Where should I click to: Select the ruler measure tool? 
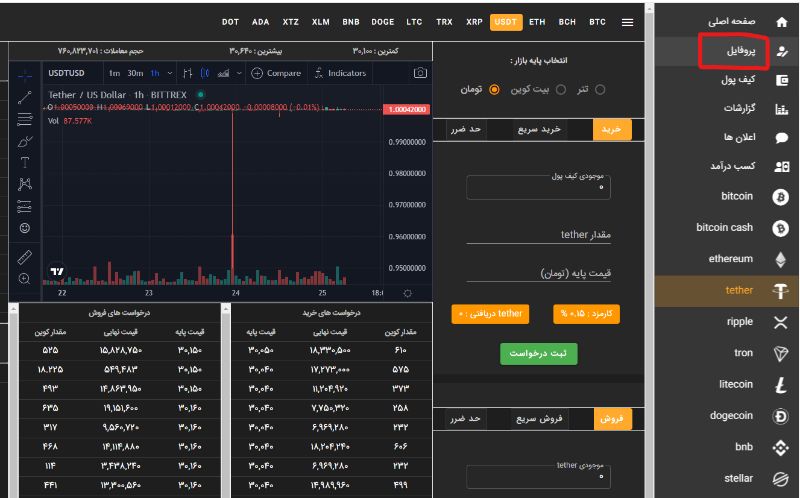[24, 257]
